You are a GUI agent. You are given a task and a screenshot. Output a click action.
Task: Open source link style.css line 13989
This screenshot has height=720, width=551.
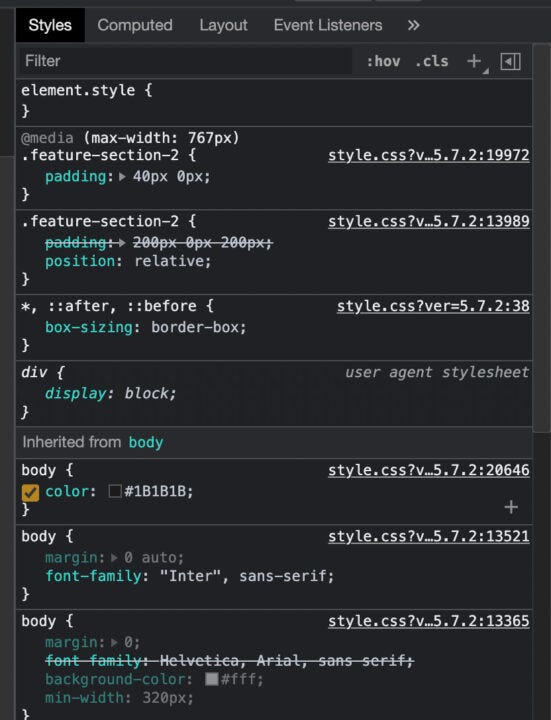pyautogui.click(x=428, y=221)
